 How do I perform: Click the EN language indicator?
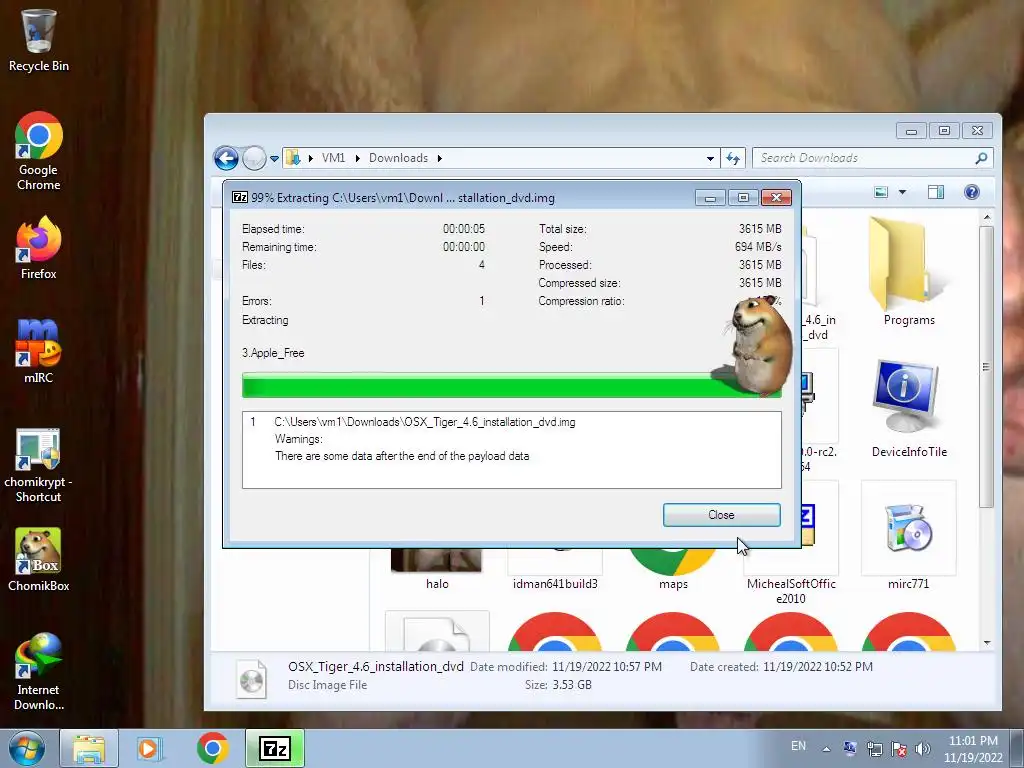coord(798,746)
